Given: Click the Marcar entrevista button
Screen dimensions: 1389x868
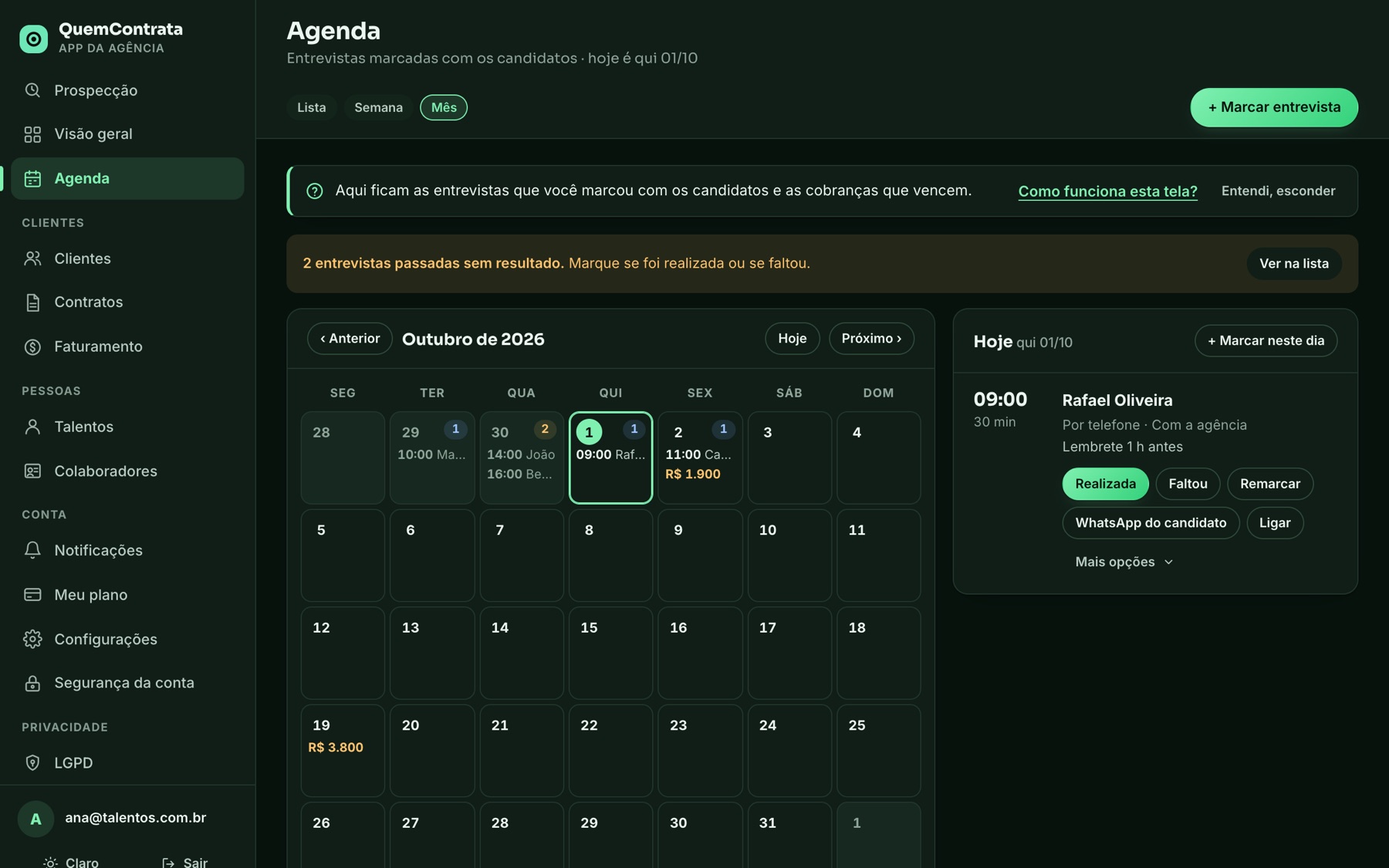Looking at the screenshot, I should [x=1274, y=107].
